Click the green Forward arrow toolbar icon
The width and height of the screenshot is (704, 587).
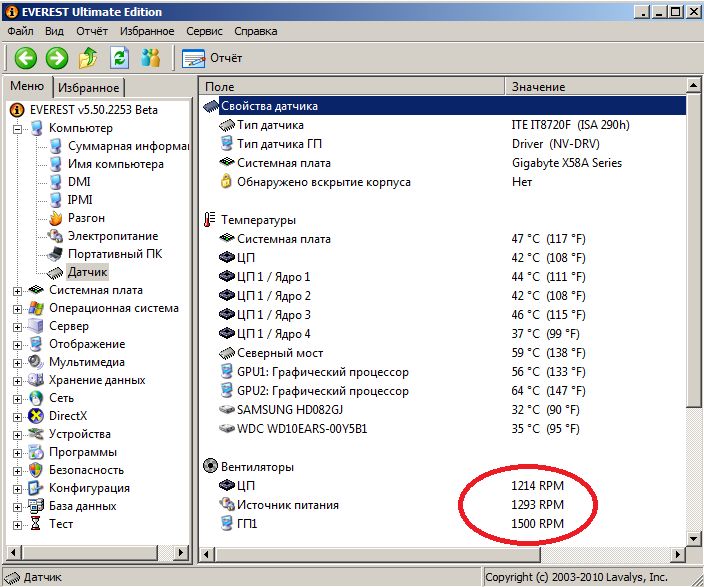[57, 58]
